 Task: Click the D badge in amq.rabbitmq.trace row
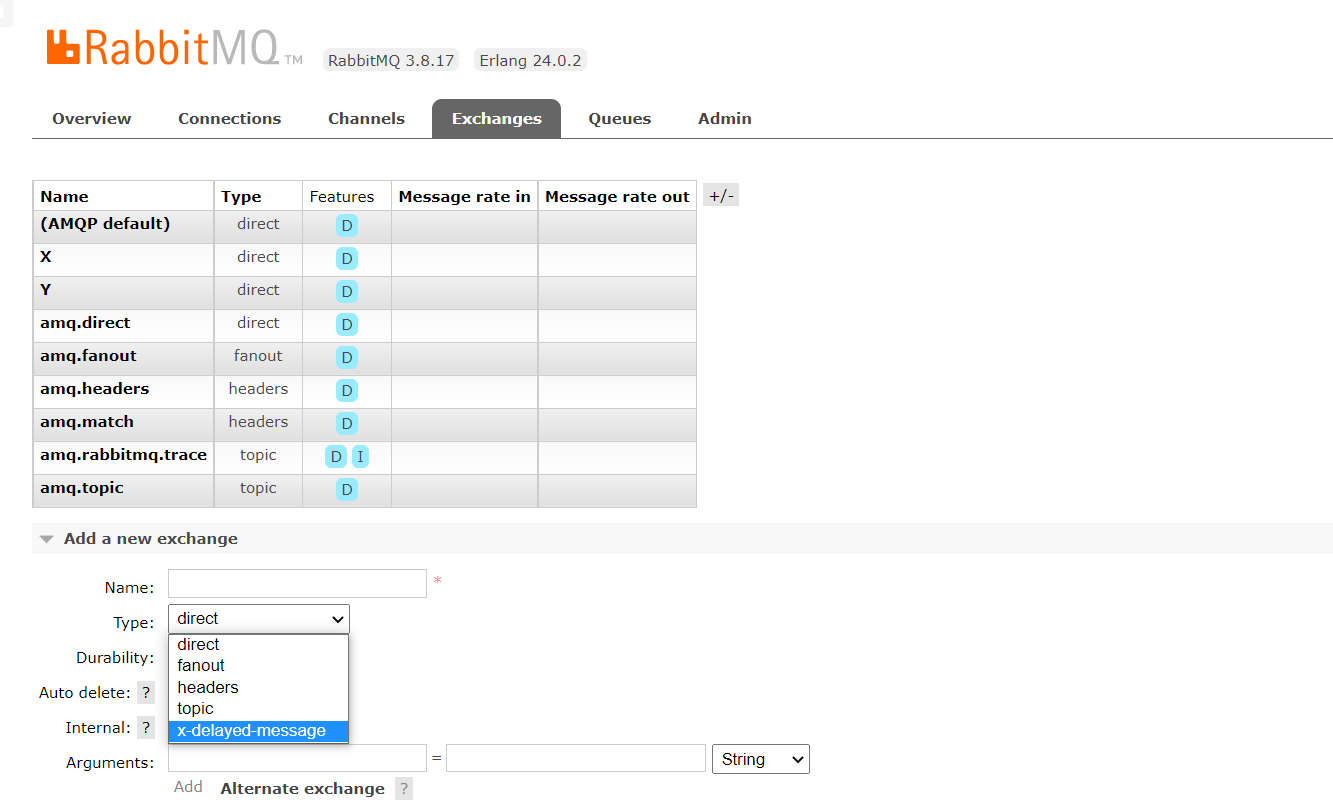click(336, 457)
